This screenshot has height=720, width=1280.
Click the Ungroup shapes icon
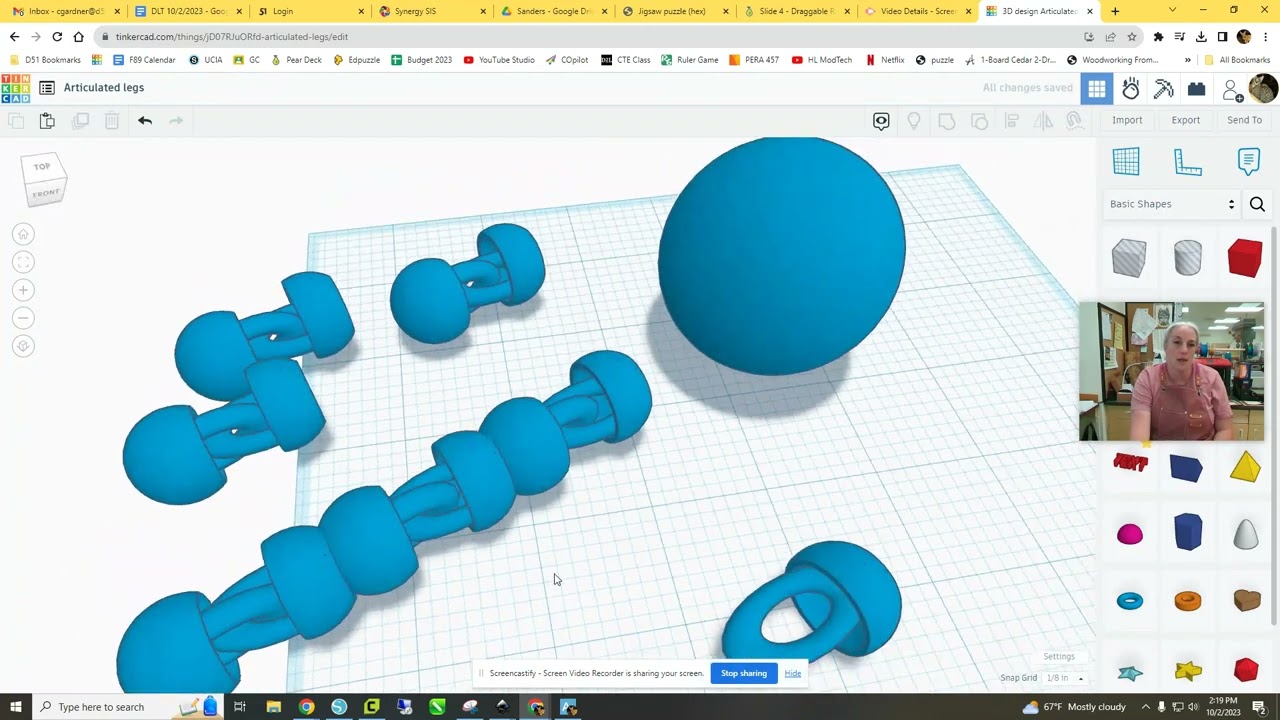point(980,121)
